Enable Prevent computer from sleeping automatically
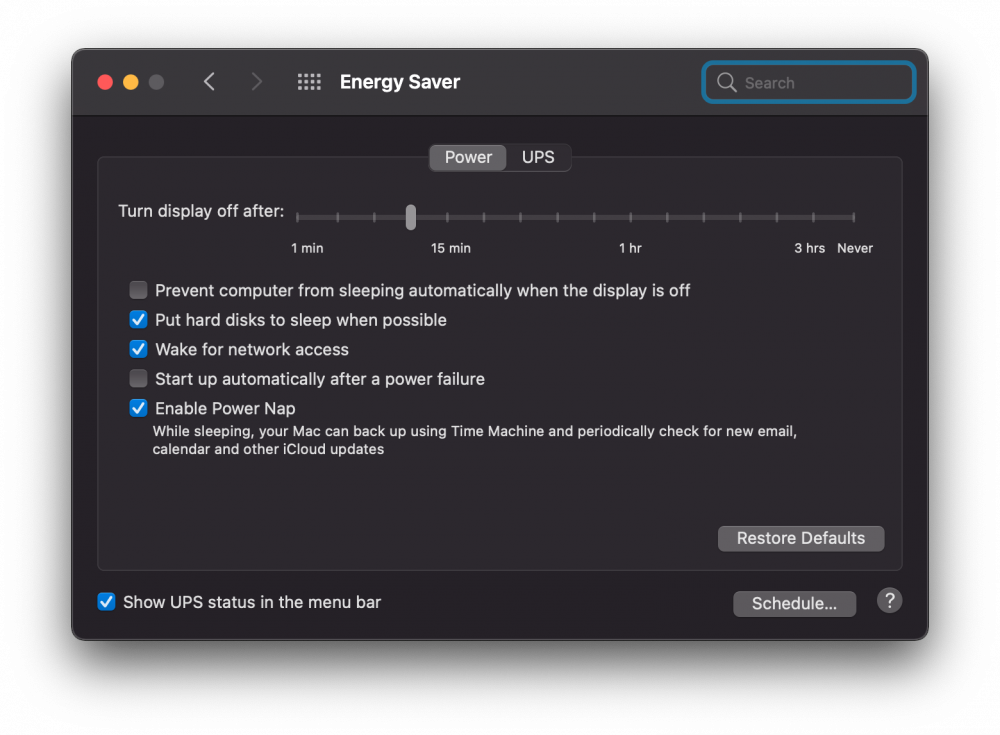Image resolution: width=1000 pixels, height=735 pixels. 138,290
